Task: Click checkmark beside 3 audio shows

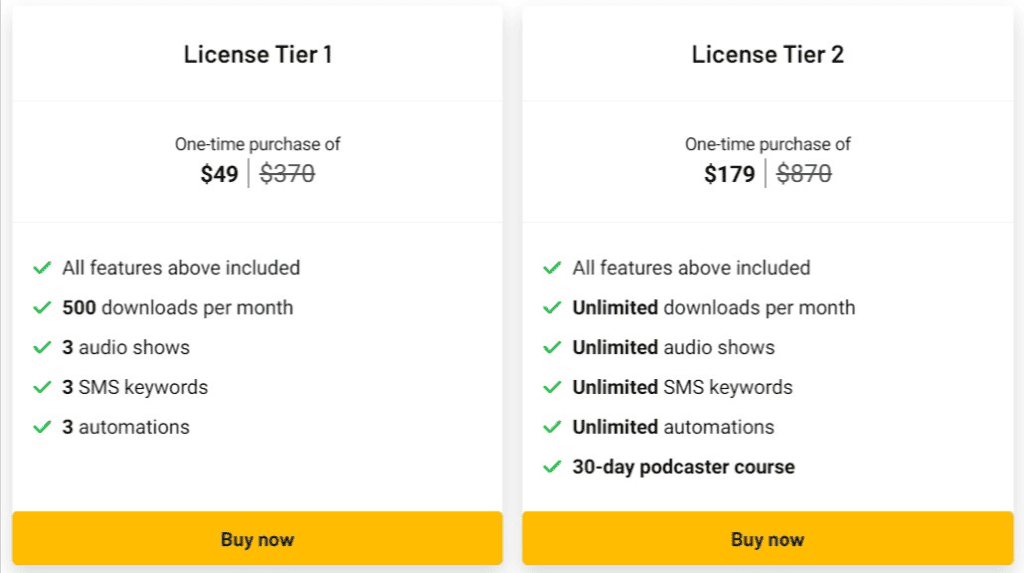Action: pyautogui.click(x=42, y=347)
